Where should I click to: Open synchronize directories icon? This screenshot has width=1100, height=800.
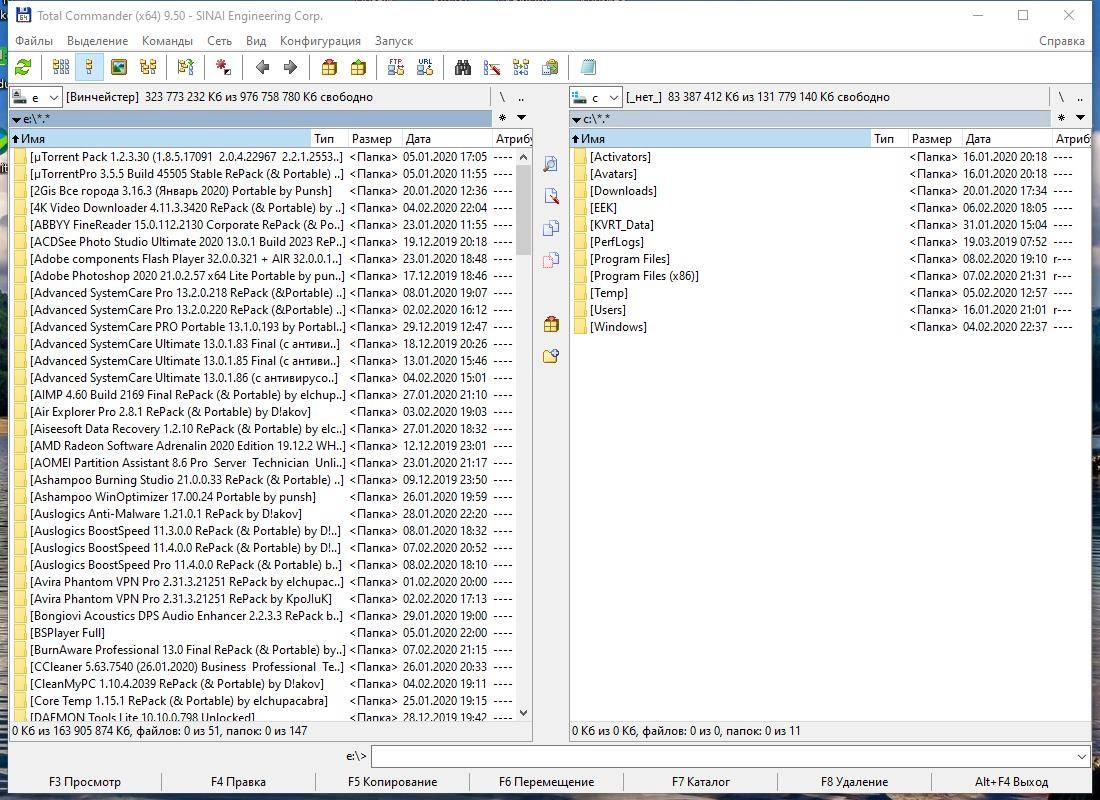(x=521, y=67)
